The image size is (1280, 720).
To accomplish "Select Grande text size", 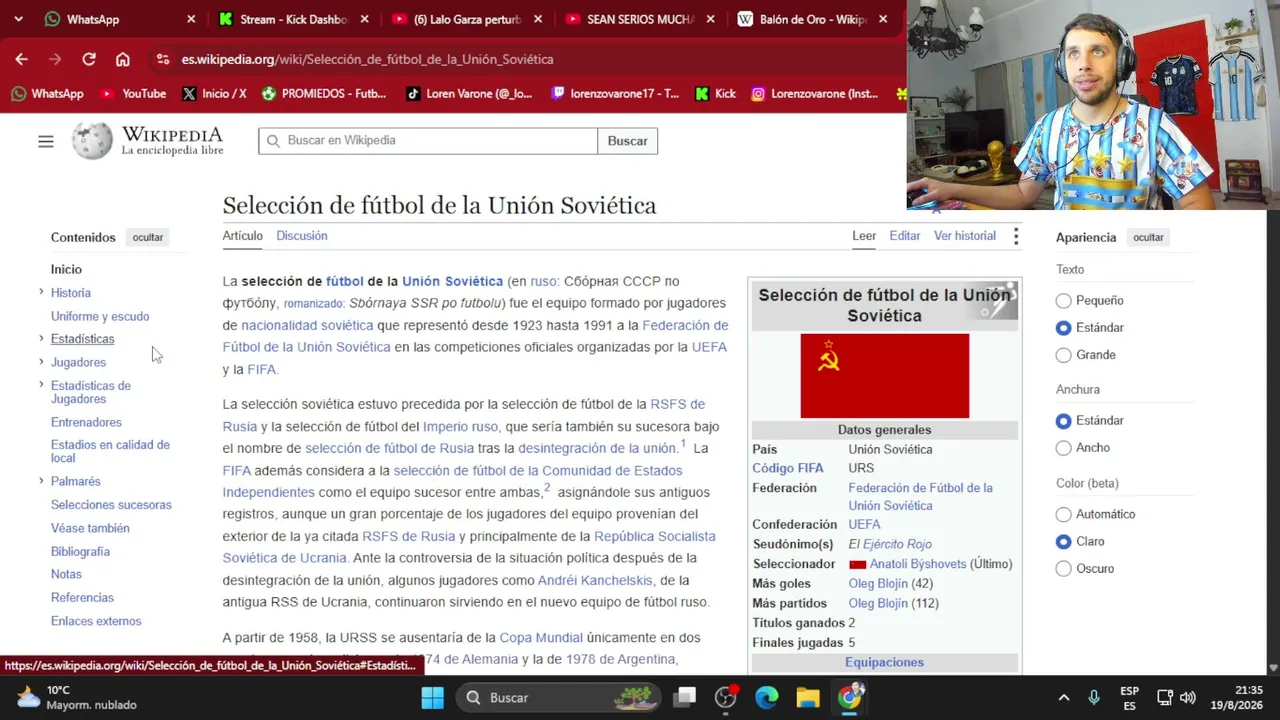I will [1064, 355].
